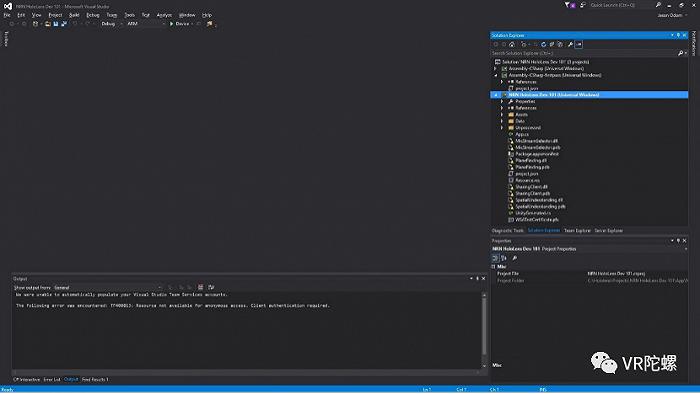Image resolution: width=700 pixels, height=394 pixels.
Task: Open the Analyze menu
Action: click(x=164, y=15)
